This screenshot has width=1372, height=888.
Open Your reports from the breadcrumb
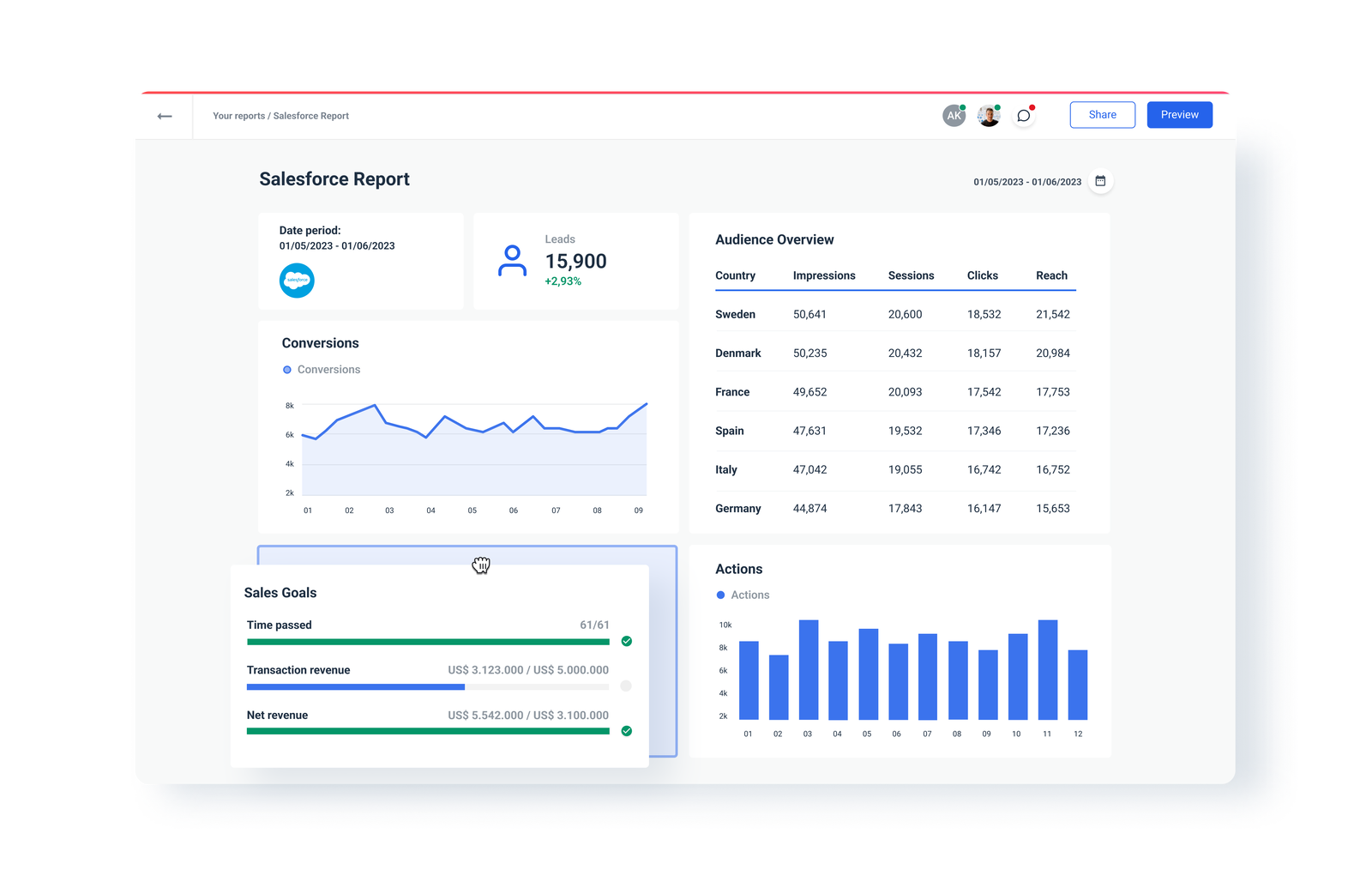tap(238, 116)
